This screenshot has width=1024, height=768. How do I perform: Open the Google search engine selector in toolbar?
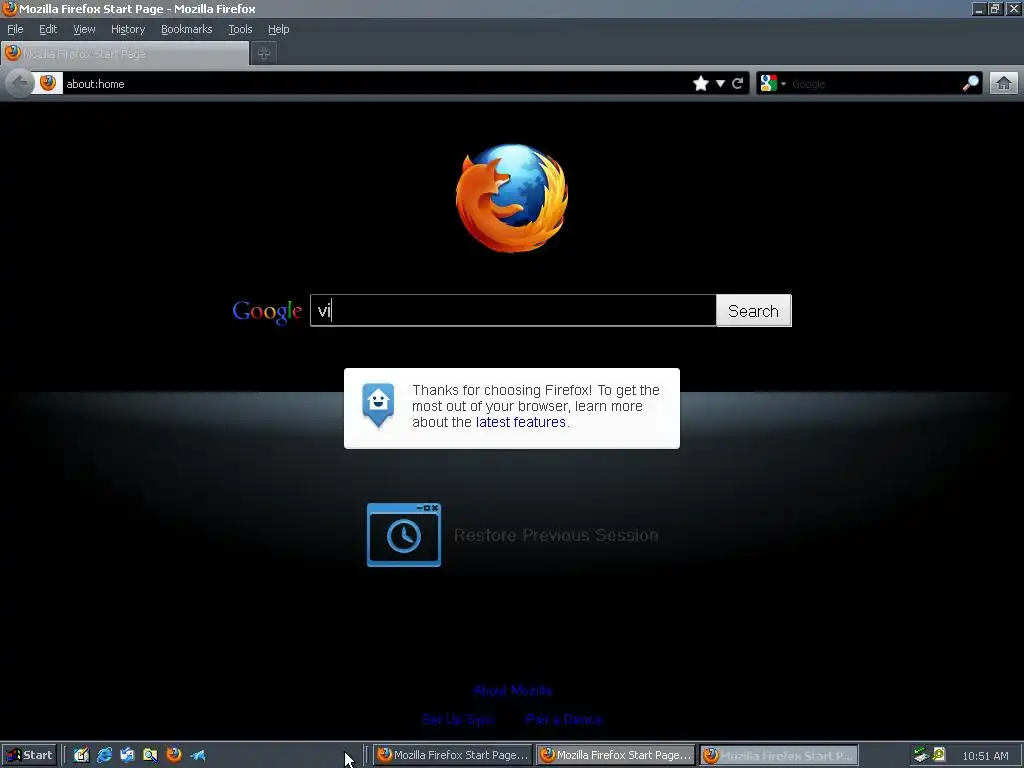point(773,84)
